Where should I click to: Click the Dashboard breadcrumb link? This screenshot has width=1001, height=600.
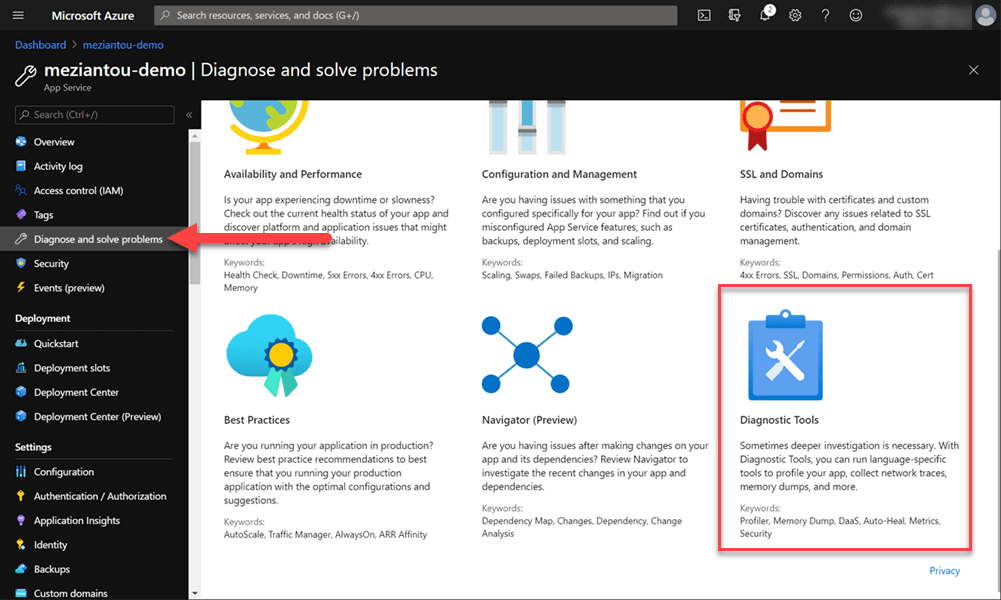click(x=40, y=45)
